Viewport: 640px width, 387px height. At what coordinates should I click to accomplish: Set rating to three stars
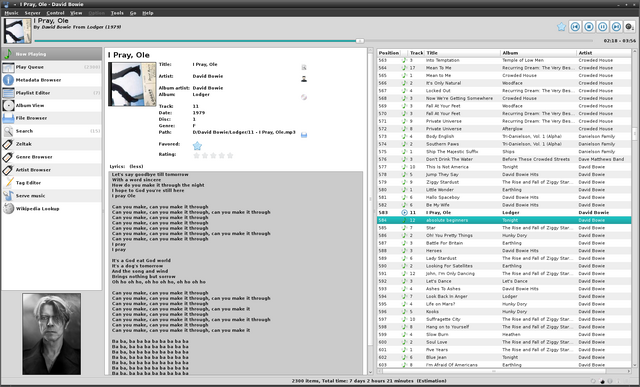pos(213,156)
